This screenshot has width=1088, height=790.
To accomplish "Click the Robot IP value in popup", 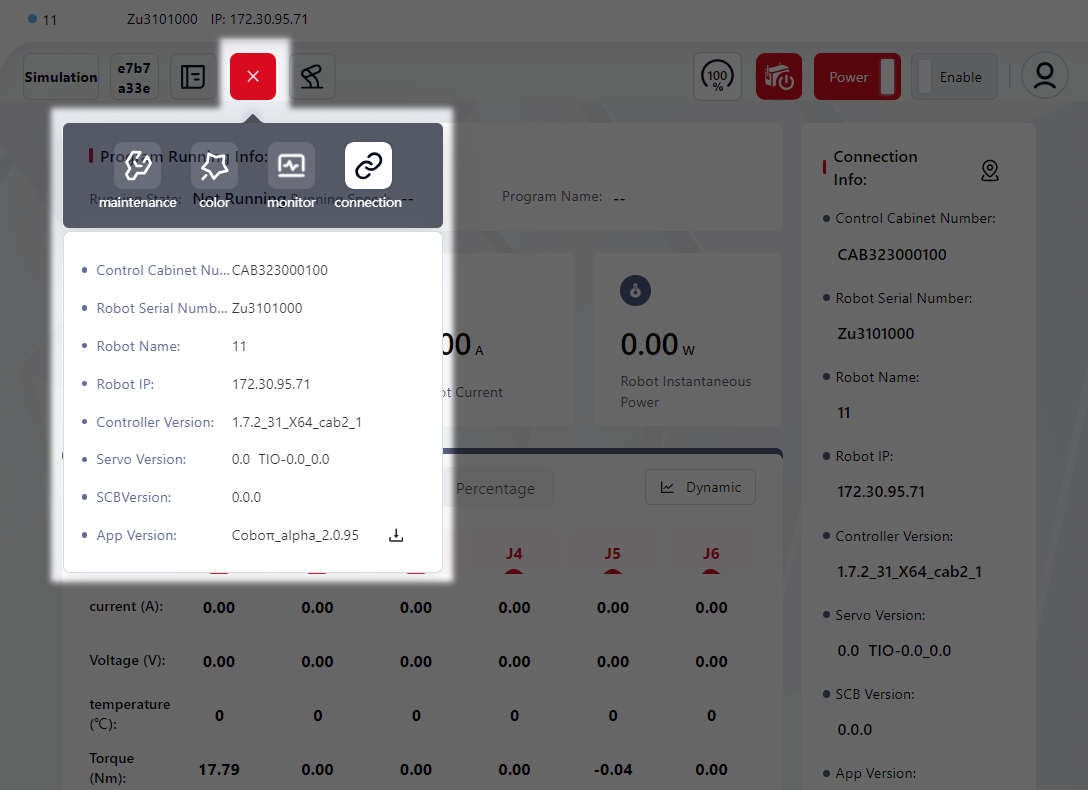I will pyautogui.click(x=271, y=384).
